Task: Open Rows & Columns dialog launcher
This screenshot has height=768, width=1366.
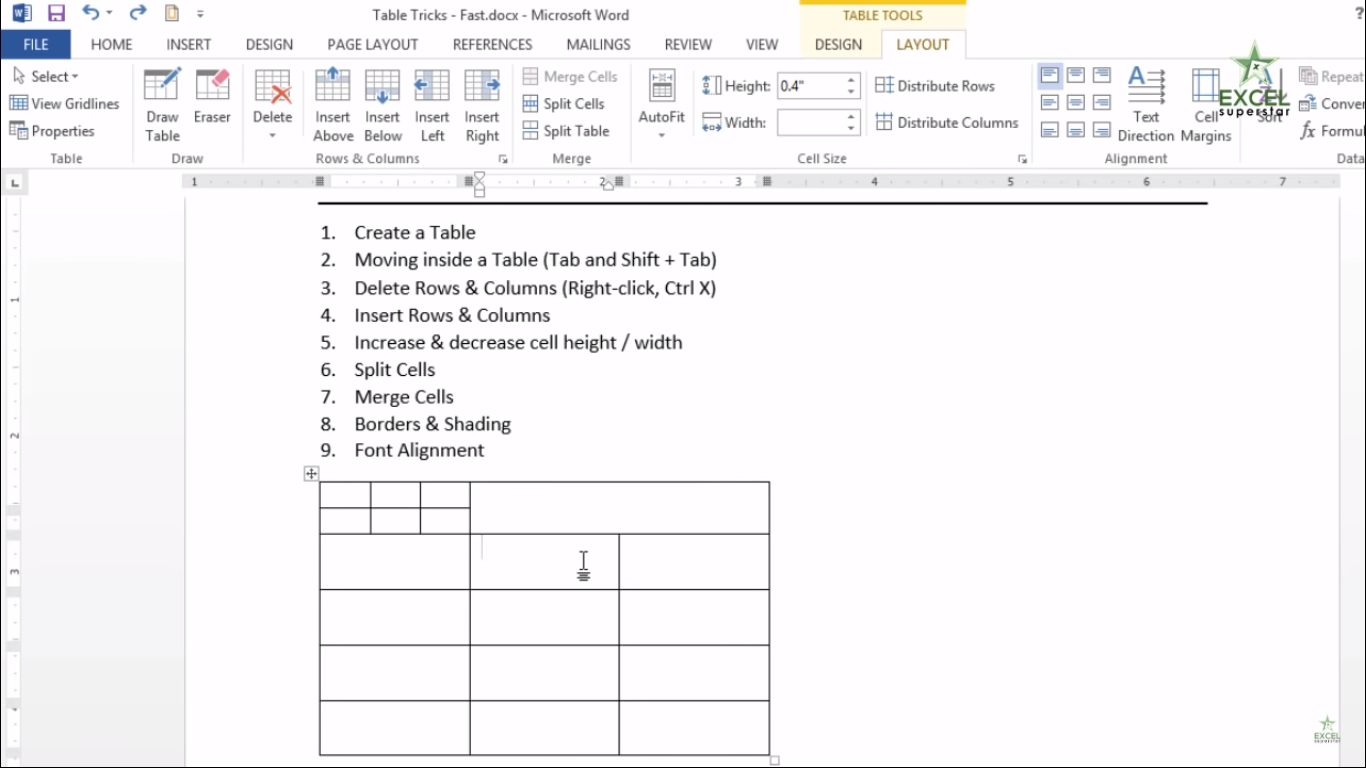Action: click(x=503, y=159)
